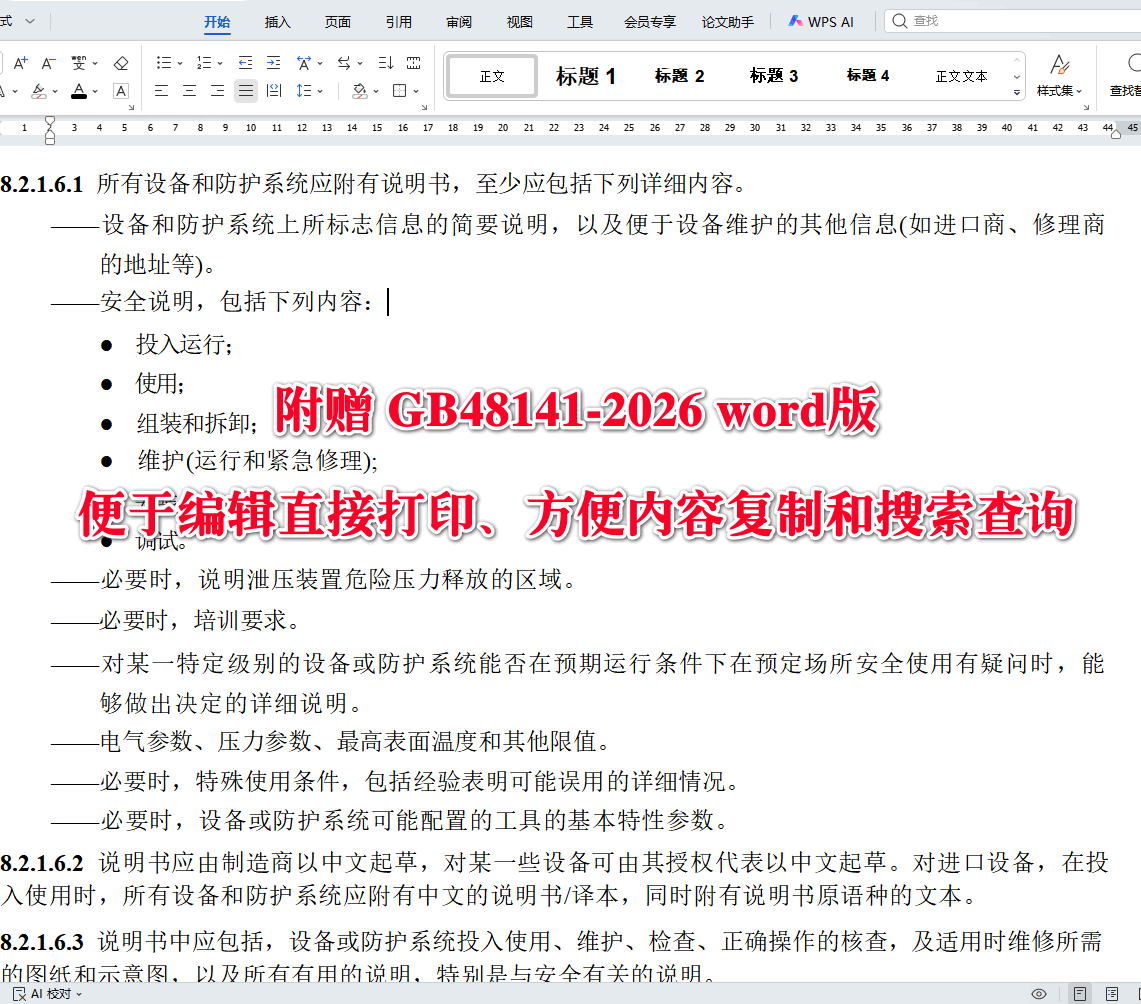
Task: Apply the 正文 style
Action: pyautogui.click(x=492, y=76)
